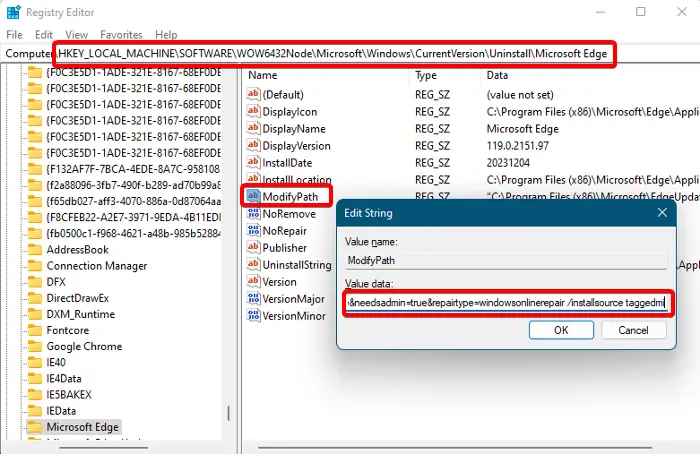Click the DisplayName string value icon

(253, 128)
